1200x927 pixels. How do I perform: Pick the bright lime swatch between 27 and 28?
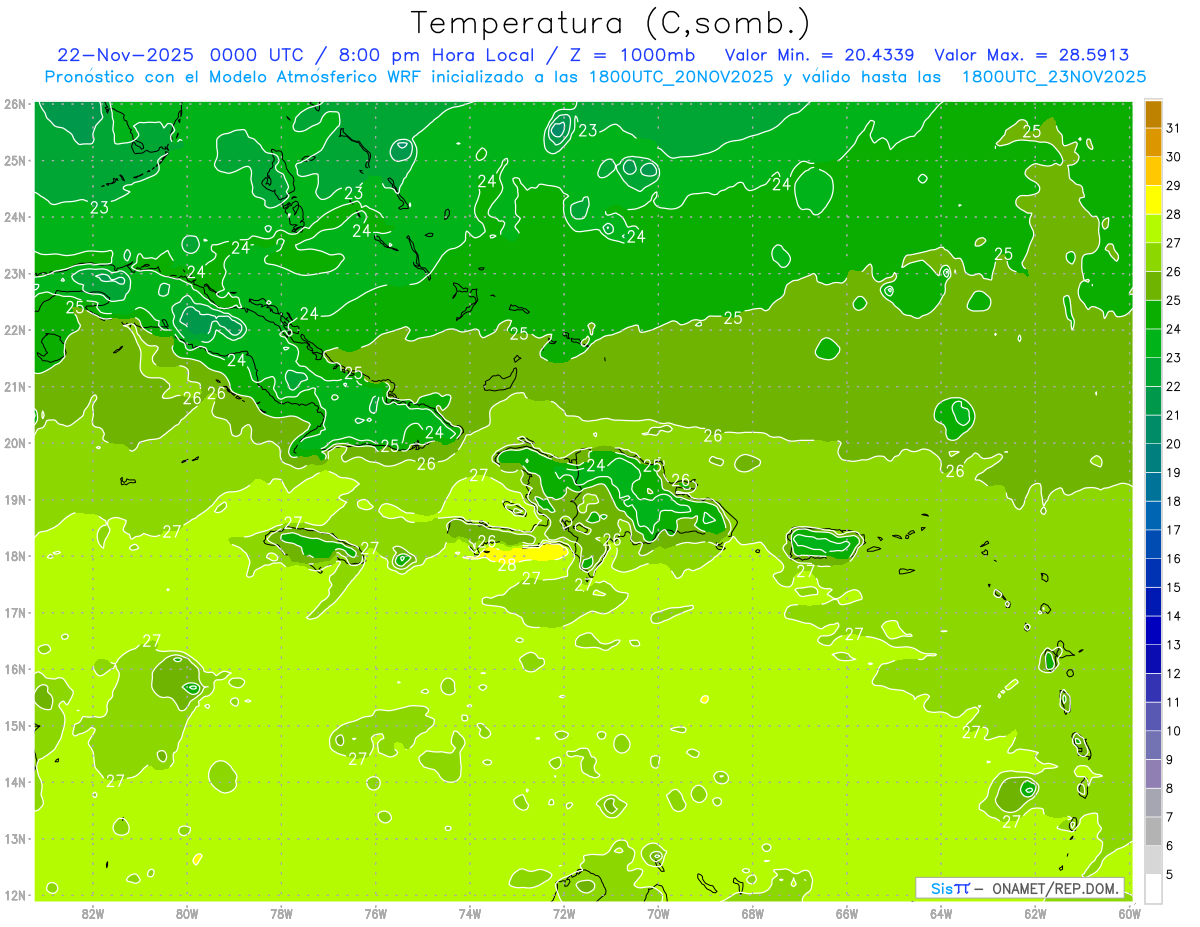[1153, 229]
